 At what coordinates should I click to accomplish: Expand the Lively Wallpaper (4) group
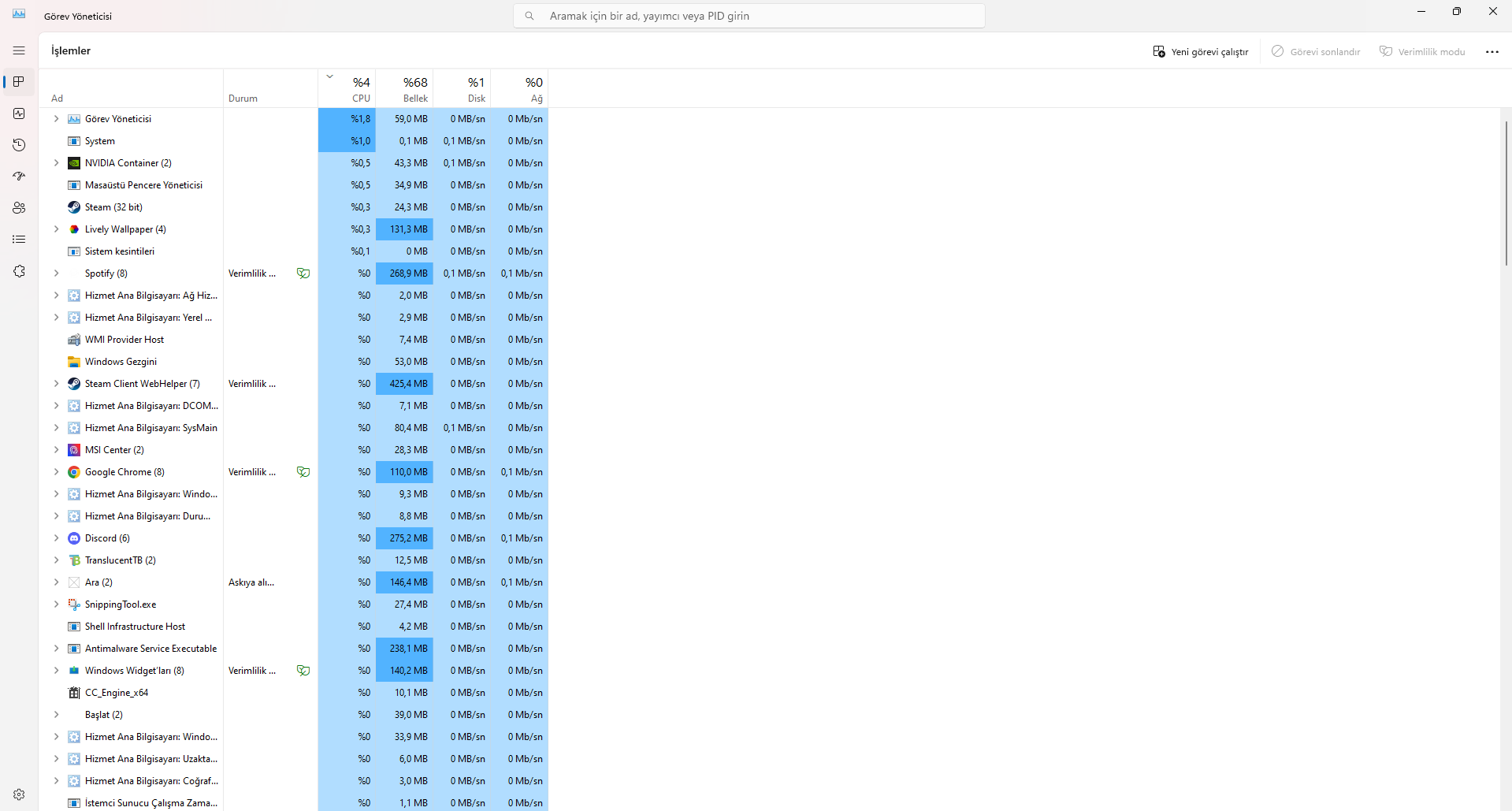(56, 229)
